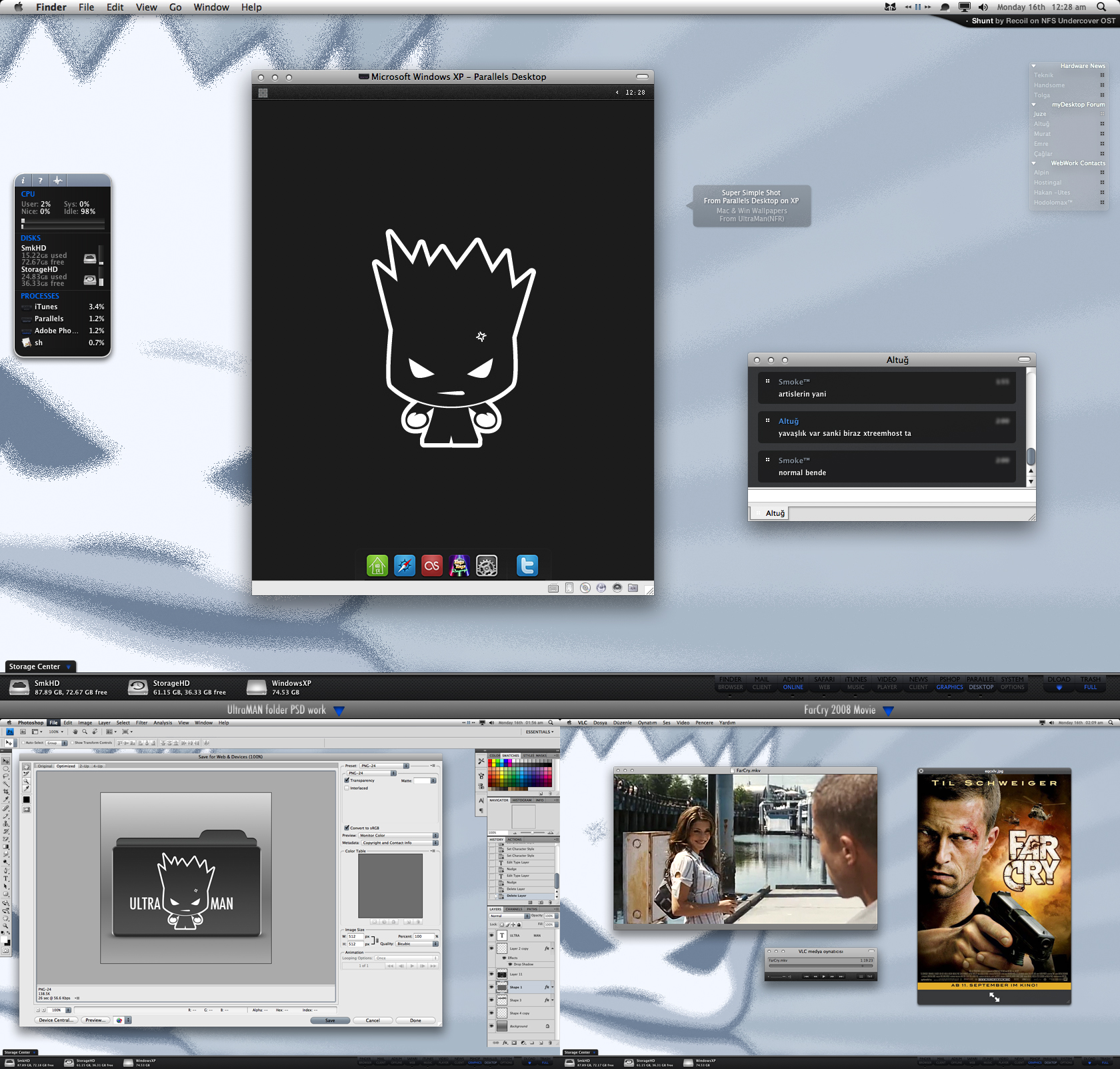Skip to next track in menu bar
This screenshot has height=1069, width=1120.
click(x=927, y=7)
